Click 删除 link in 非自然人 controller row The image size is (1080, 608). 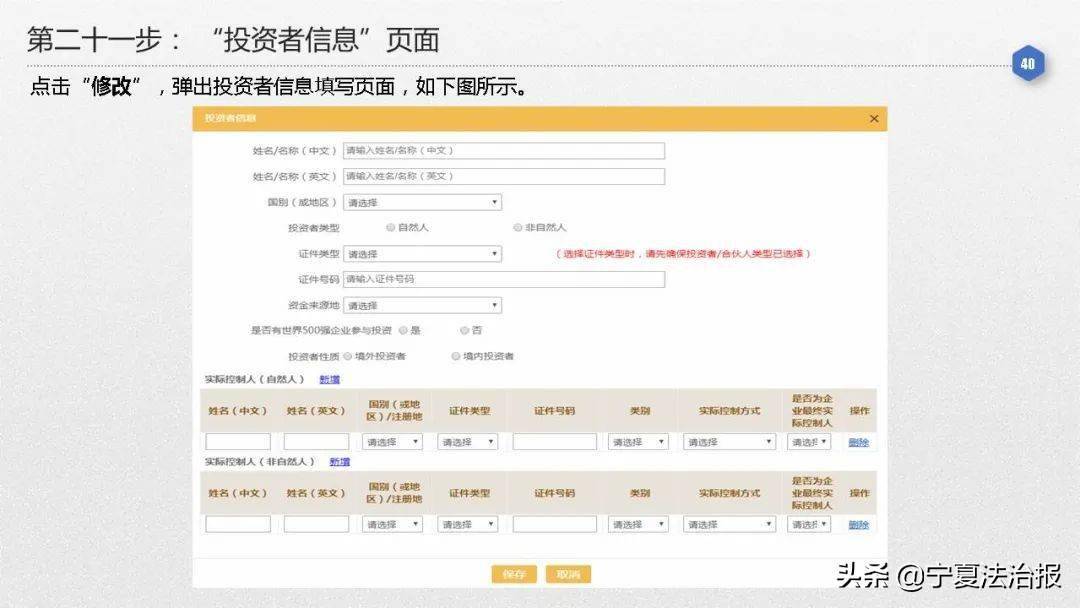(x=858, y=525)
